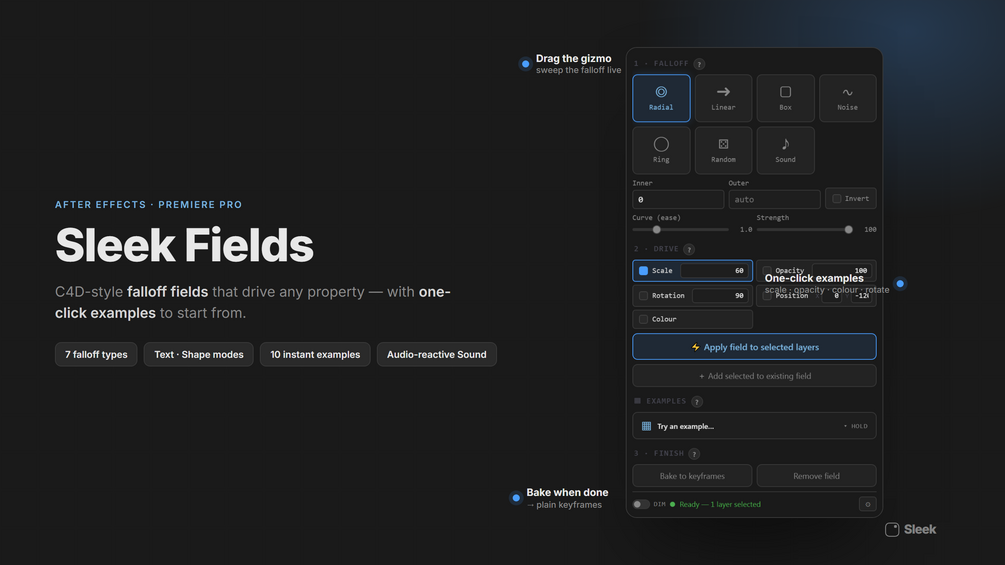Edit the Rotation value 90 field
The height and width of the screenshot is (565, 1005).
coord(720,296)
